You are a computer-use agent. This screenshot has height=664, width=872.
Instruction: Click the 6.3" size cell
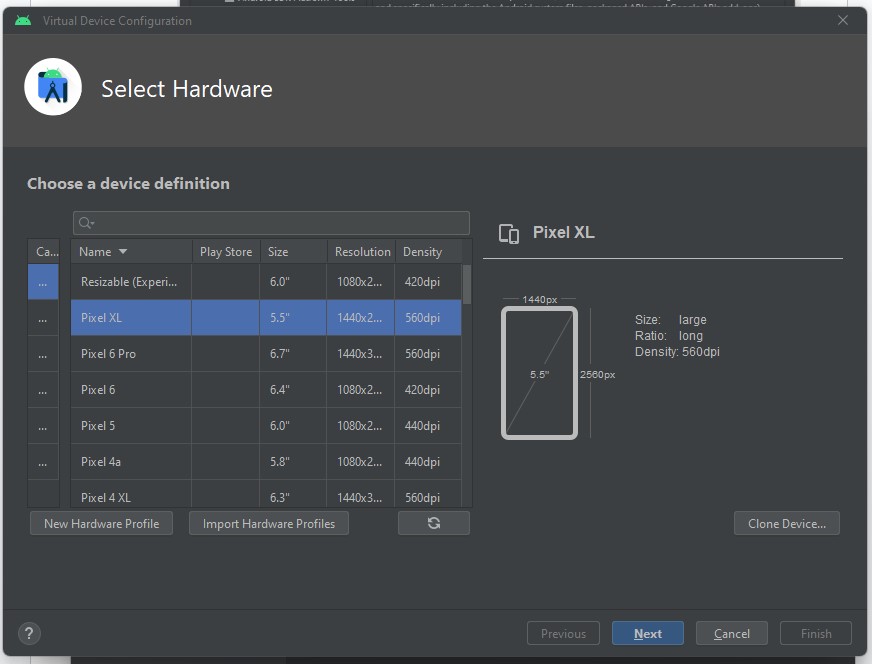pos(293,494)
